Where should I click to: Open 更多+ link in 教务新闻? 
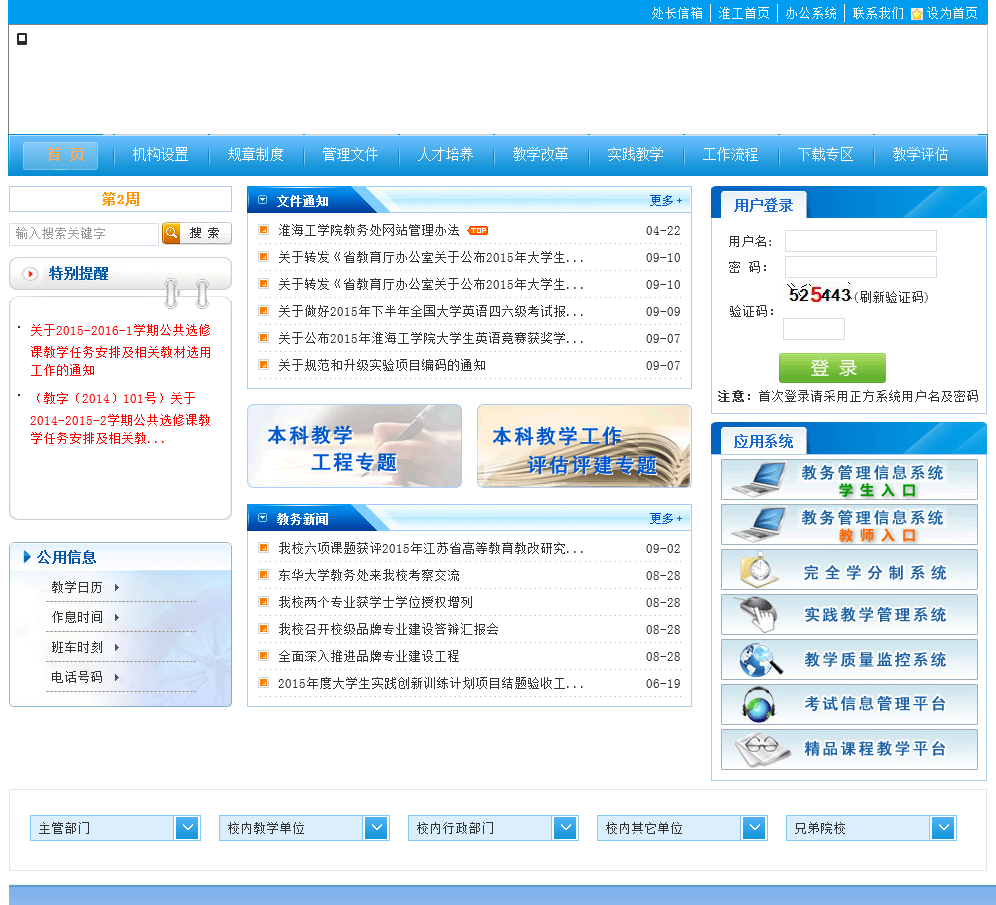[665, 519]
